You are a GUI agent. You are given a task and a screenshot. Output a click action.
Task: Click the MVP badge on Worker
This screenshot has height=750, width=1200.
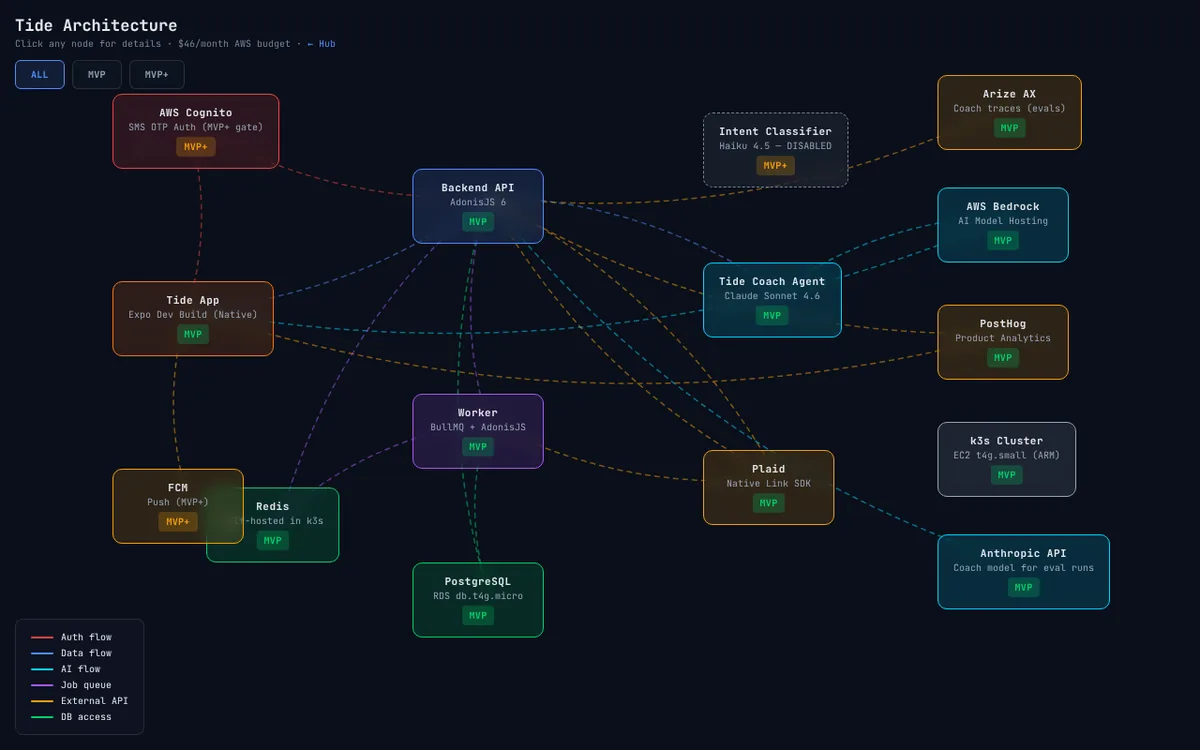point(478,447)
